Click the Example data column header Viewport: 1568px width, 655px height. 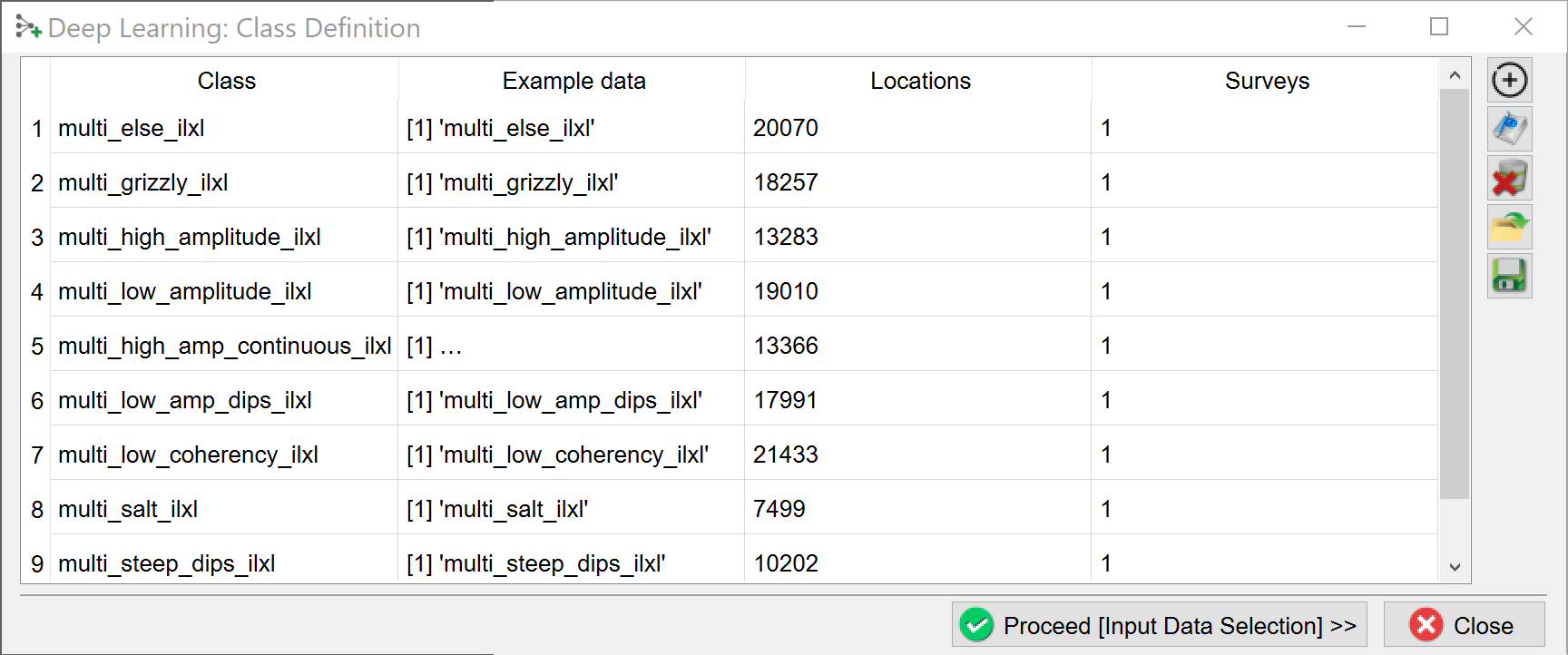[x=573, y=81]
